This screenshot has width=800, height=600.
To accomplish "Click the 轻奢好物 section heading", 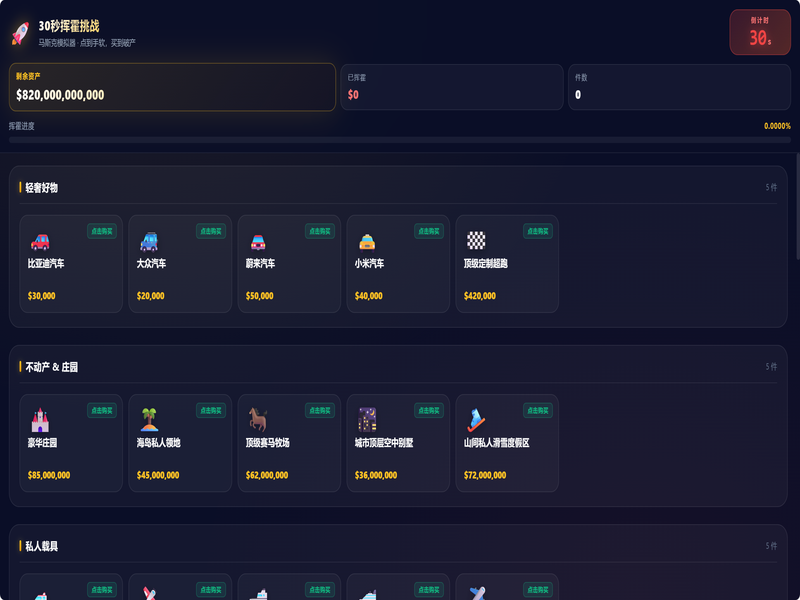I will pos(41,188).
